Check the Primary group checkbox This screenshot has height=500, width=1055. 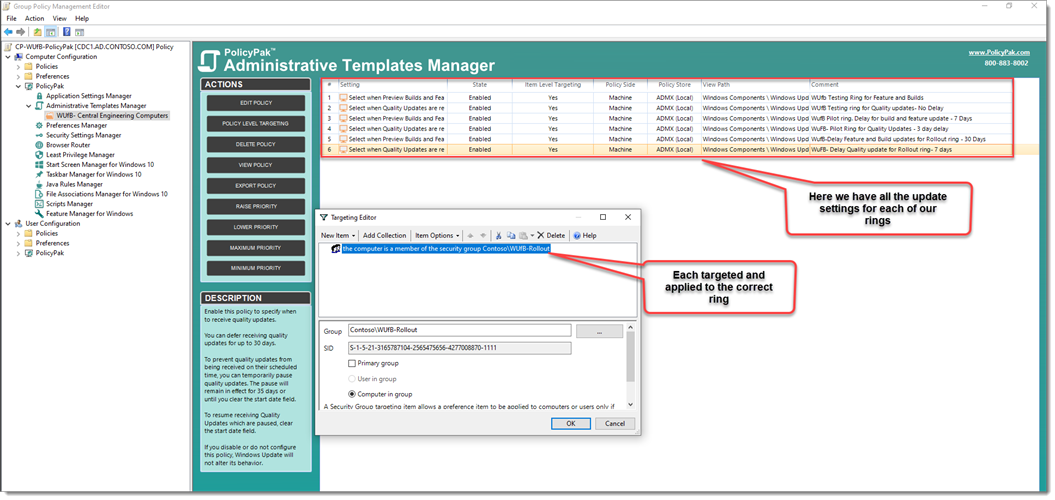[x=352, y=363]
